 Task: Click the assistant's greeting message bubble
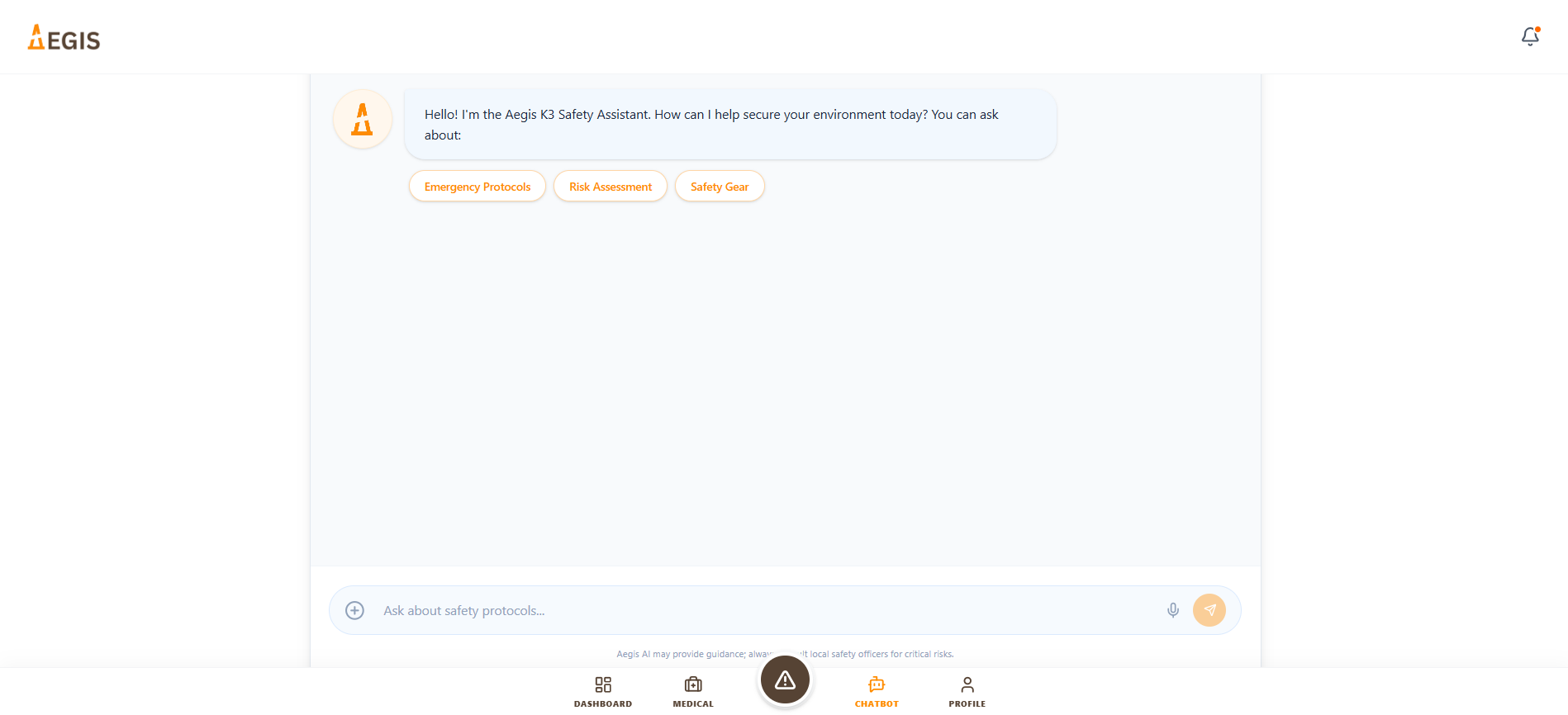coord(730,124)
